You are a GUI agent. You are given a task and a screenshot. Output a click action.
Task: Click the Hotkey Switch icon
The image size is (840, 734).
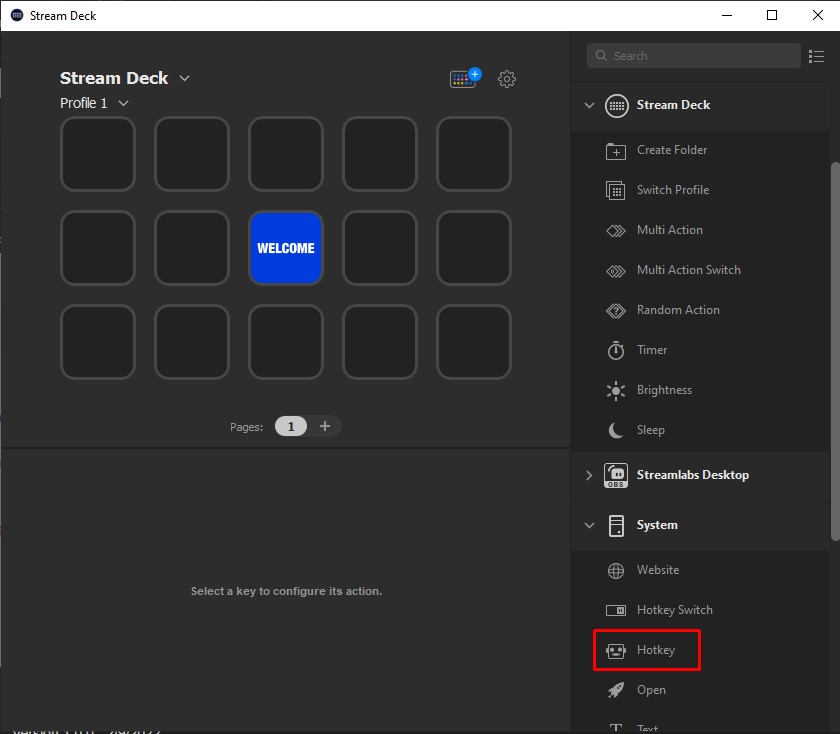[616, 610]
